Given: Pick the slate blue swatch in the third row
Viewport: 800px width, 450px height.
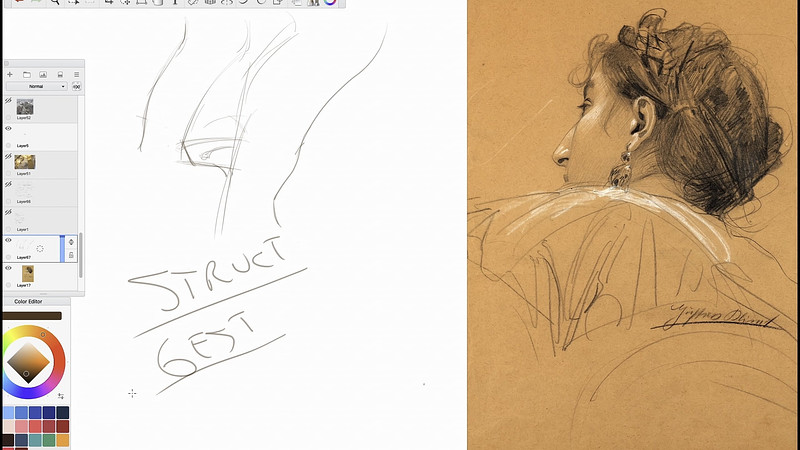Looking at the screenshot, I should click(21, 440).
